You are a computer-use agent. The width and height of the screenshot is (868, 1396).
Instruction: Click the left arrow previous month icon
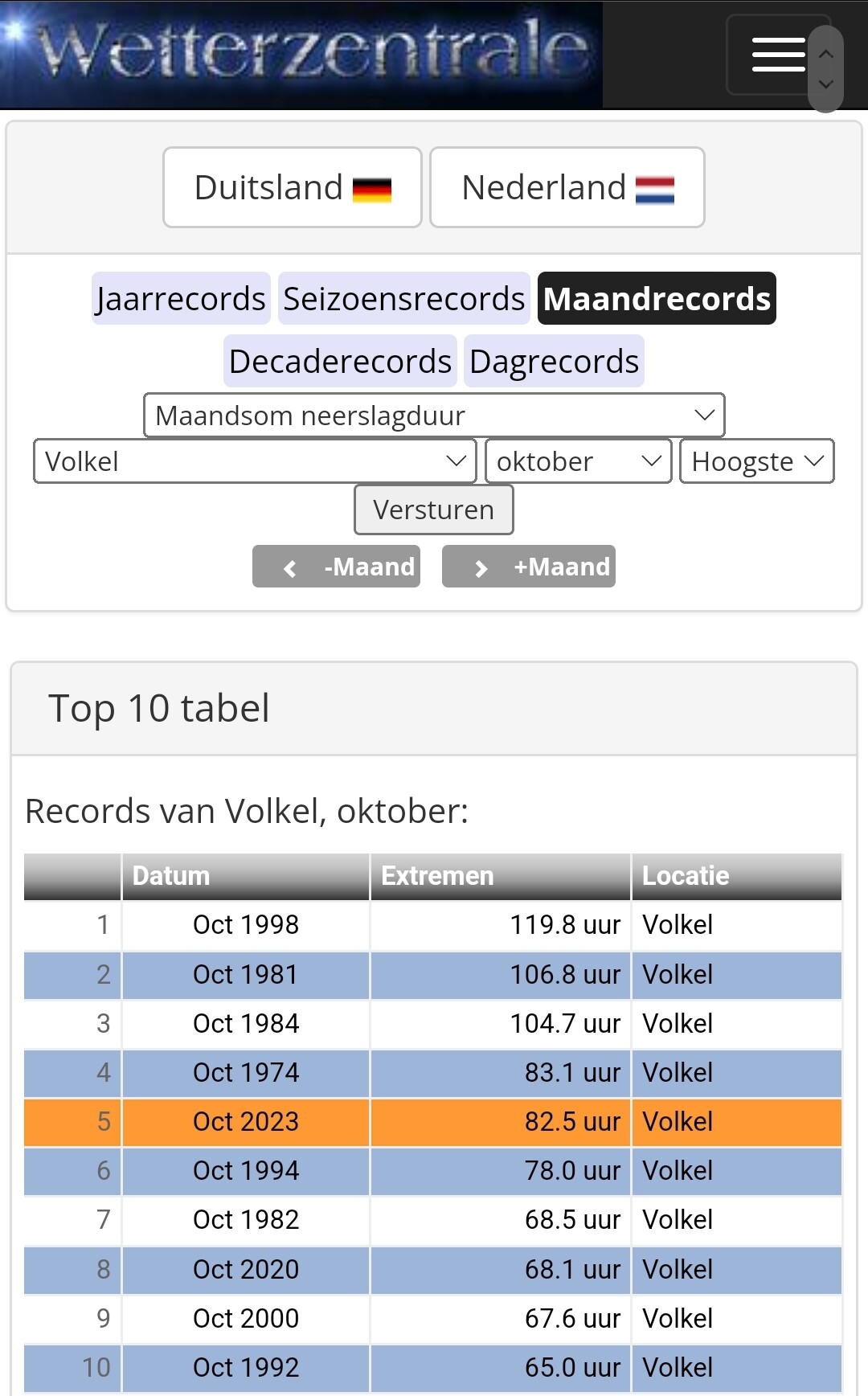click(290, 568)
